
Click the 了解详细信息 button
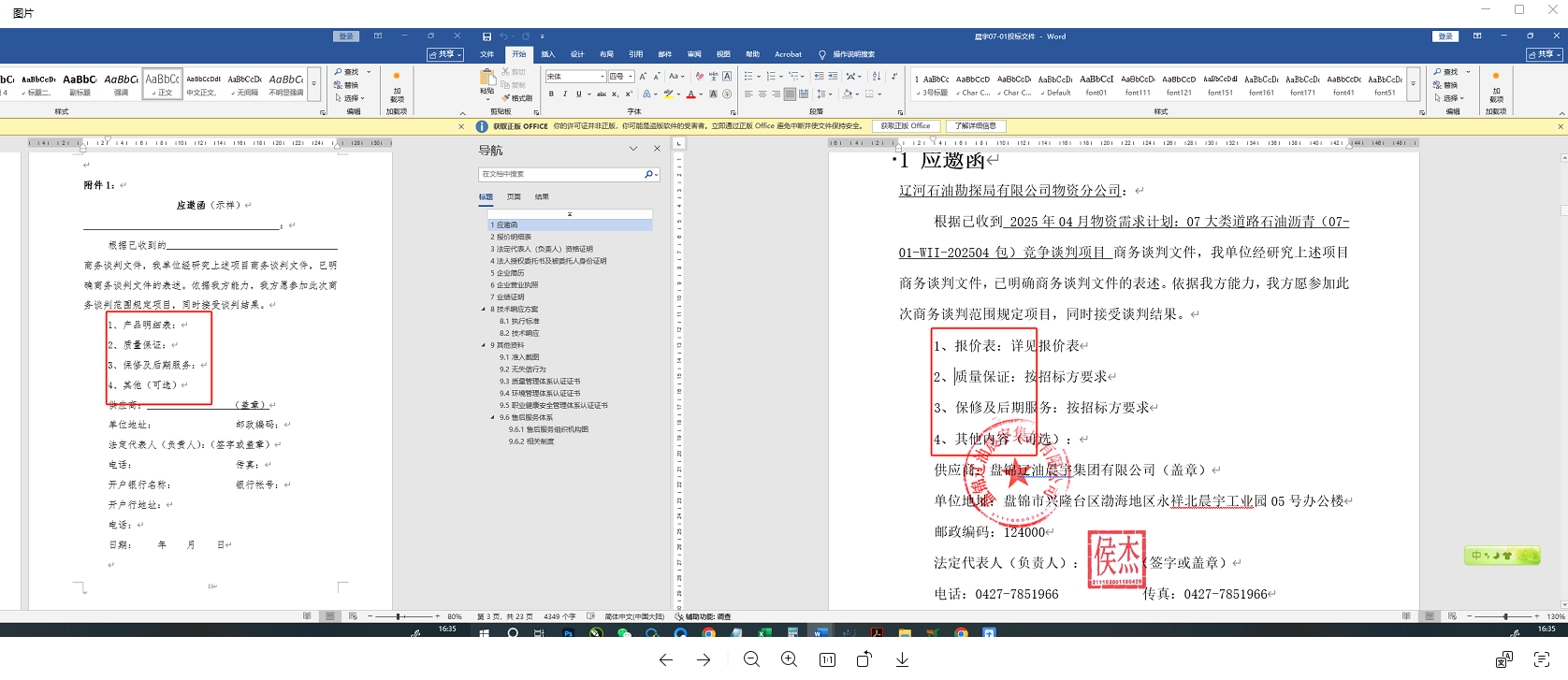point(976,126)
